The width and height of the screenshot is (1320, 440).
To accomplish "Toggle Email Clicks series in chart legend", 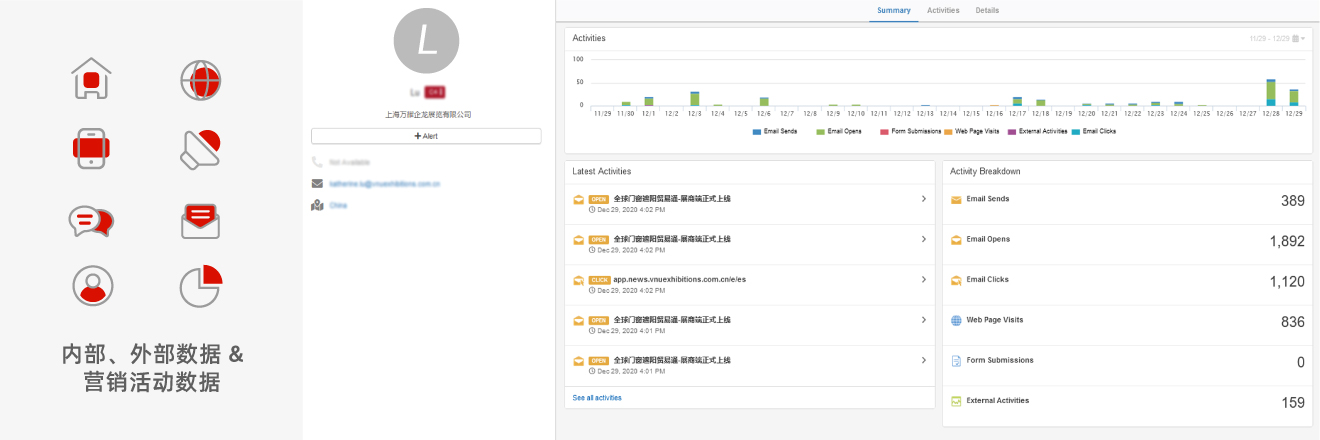I will pos(1093,131).
